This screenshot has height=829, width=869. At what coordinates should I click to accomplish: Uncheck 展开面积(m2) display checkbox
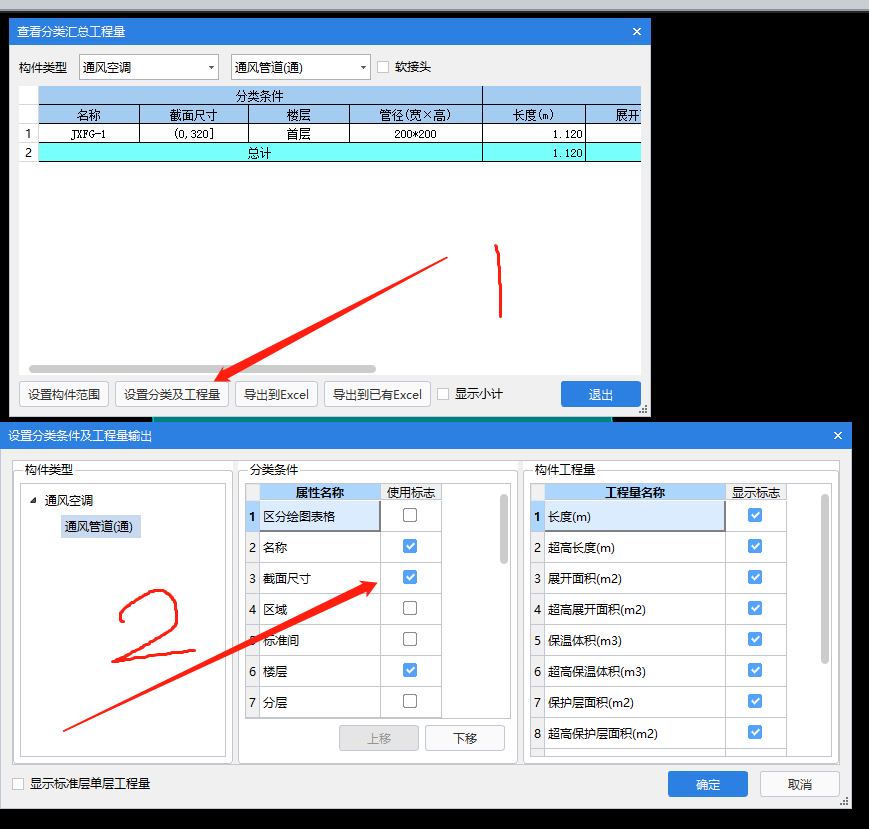755,577
